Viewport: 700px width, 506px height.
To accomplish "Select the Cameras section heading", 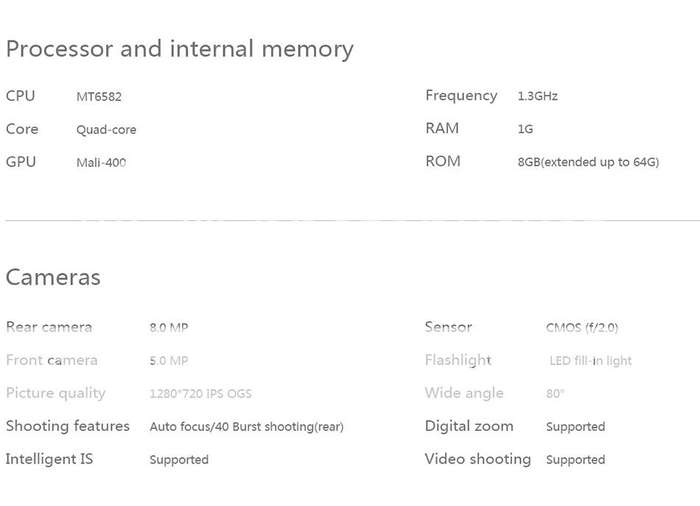I will coord(53,277).
